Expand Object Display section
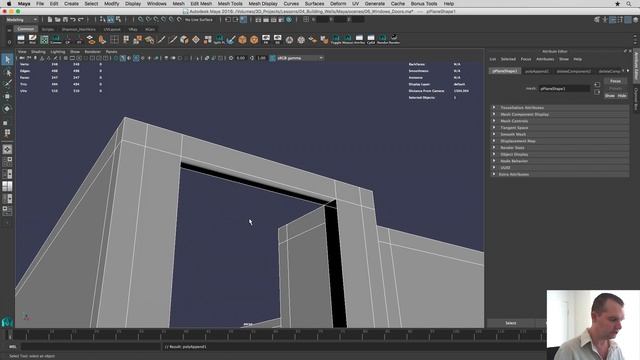This screenshot has height=360, width=640. pyautogui.click(x=560, y=154)
